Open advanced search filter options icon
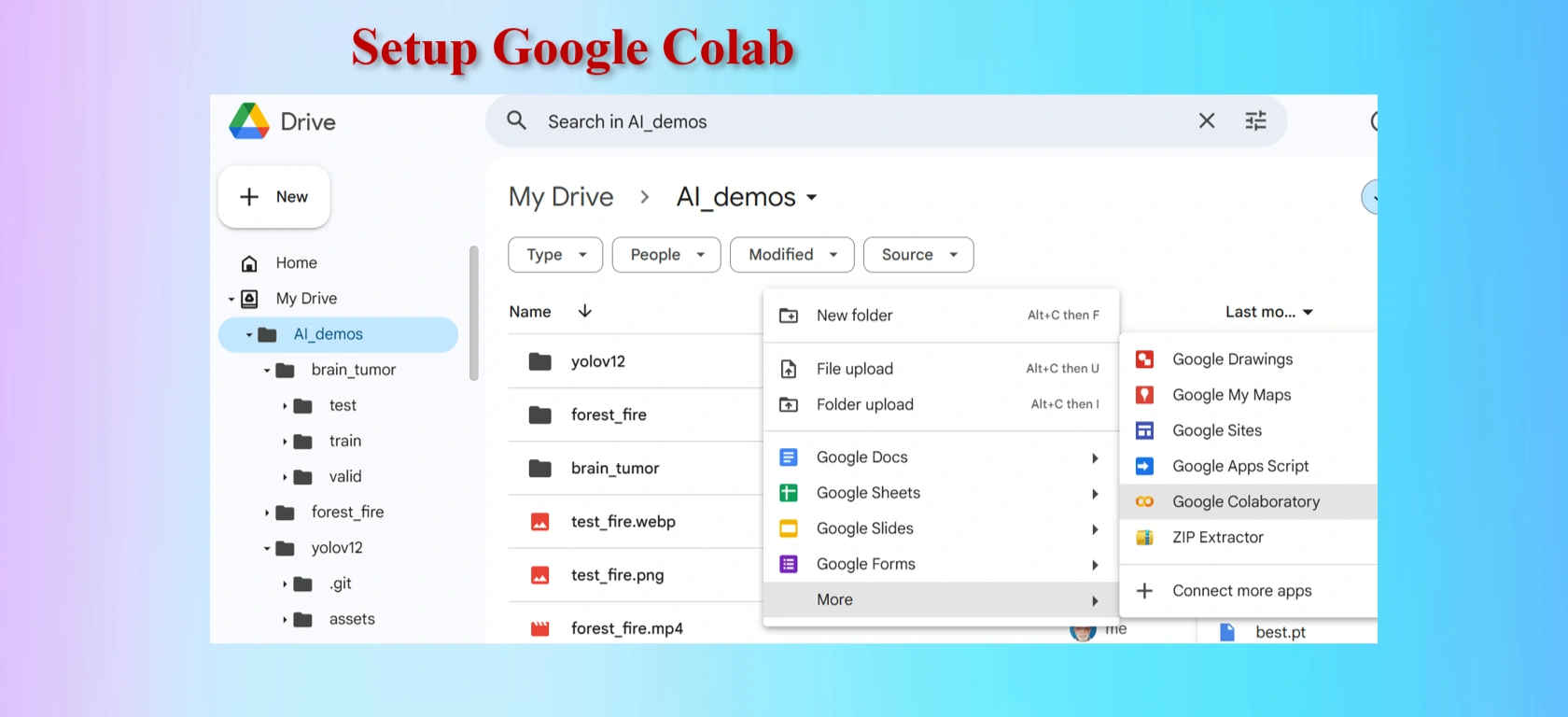Viewport: 1568px width, 717px height. tap(1255, 120)
